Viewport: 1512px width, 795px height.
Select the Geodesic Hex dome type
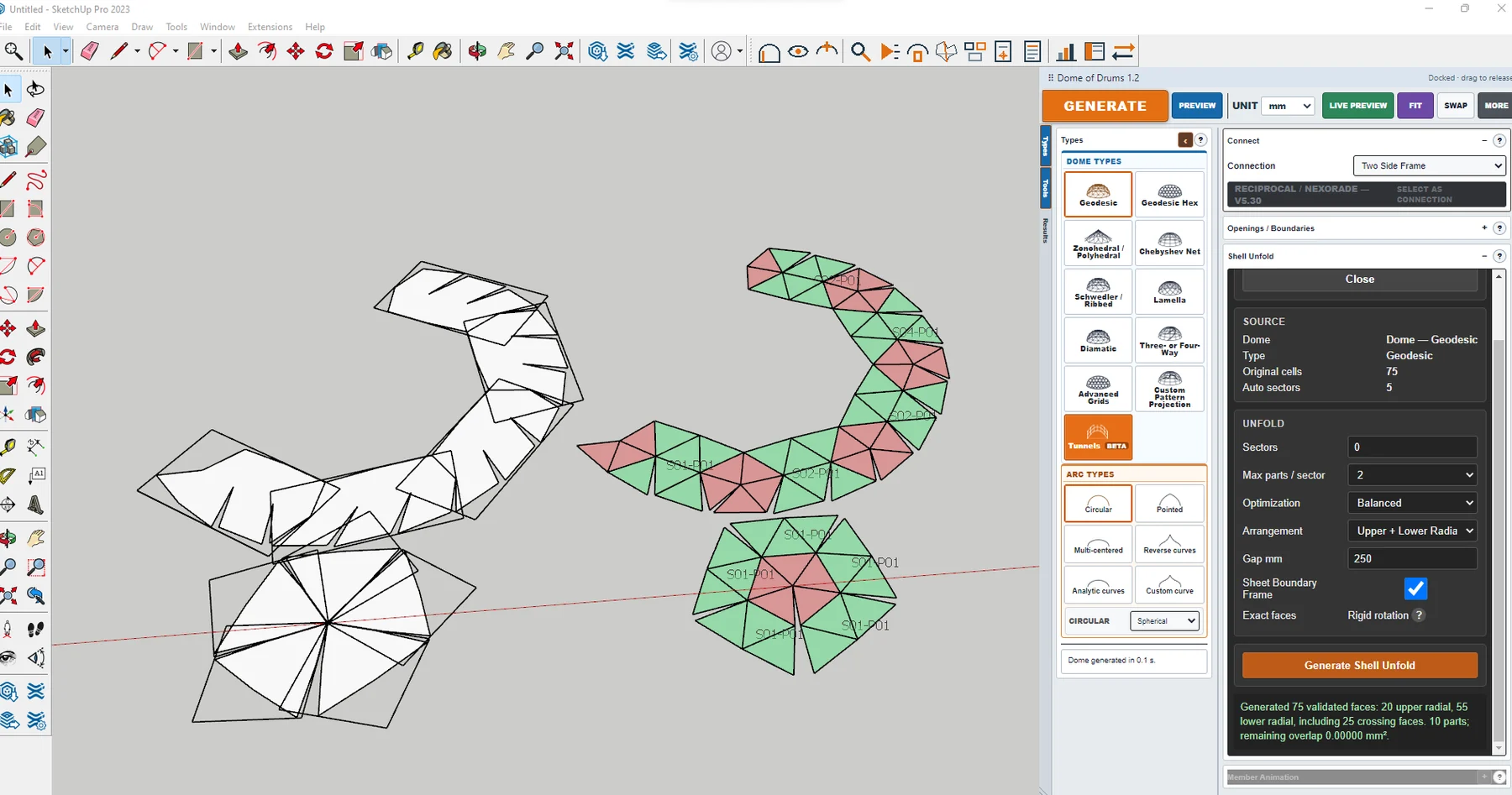click(1169, 195)
